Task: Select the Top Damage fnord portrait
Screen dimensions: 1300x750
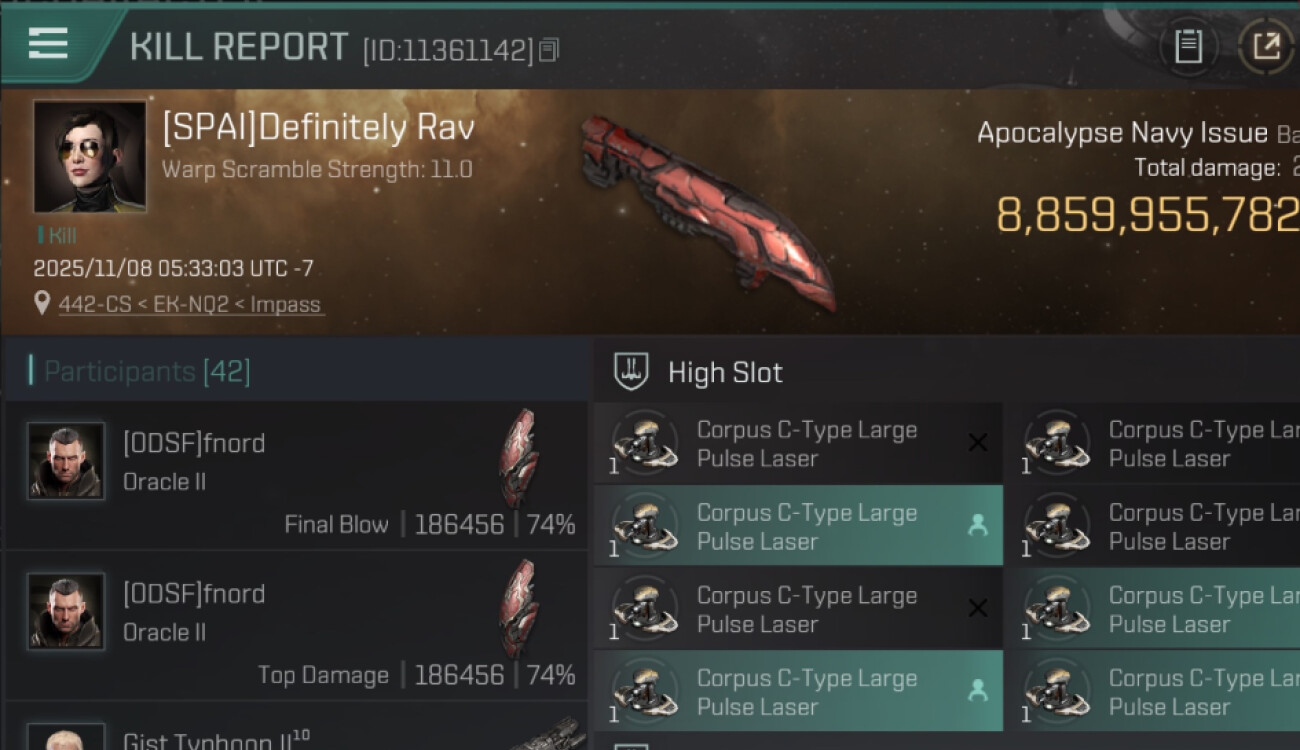Action: pyautogui.click(x=66, y=611)
